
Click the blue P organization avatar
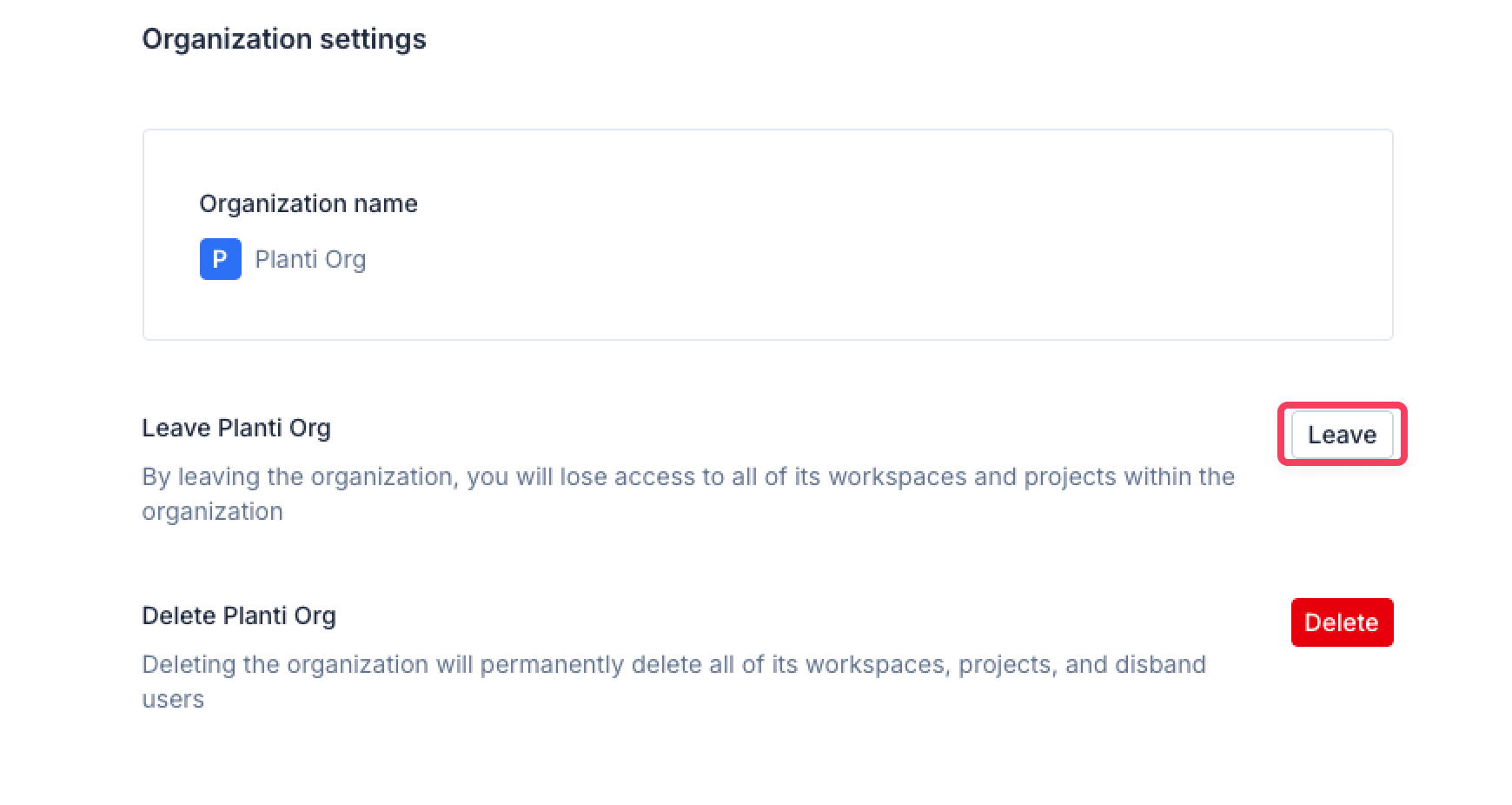(220, 259)
